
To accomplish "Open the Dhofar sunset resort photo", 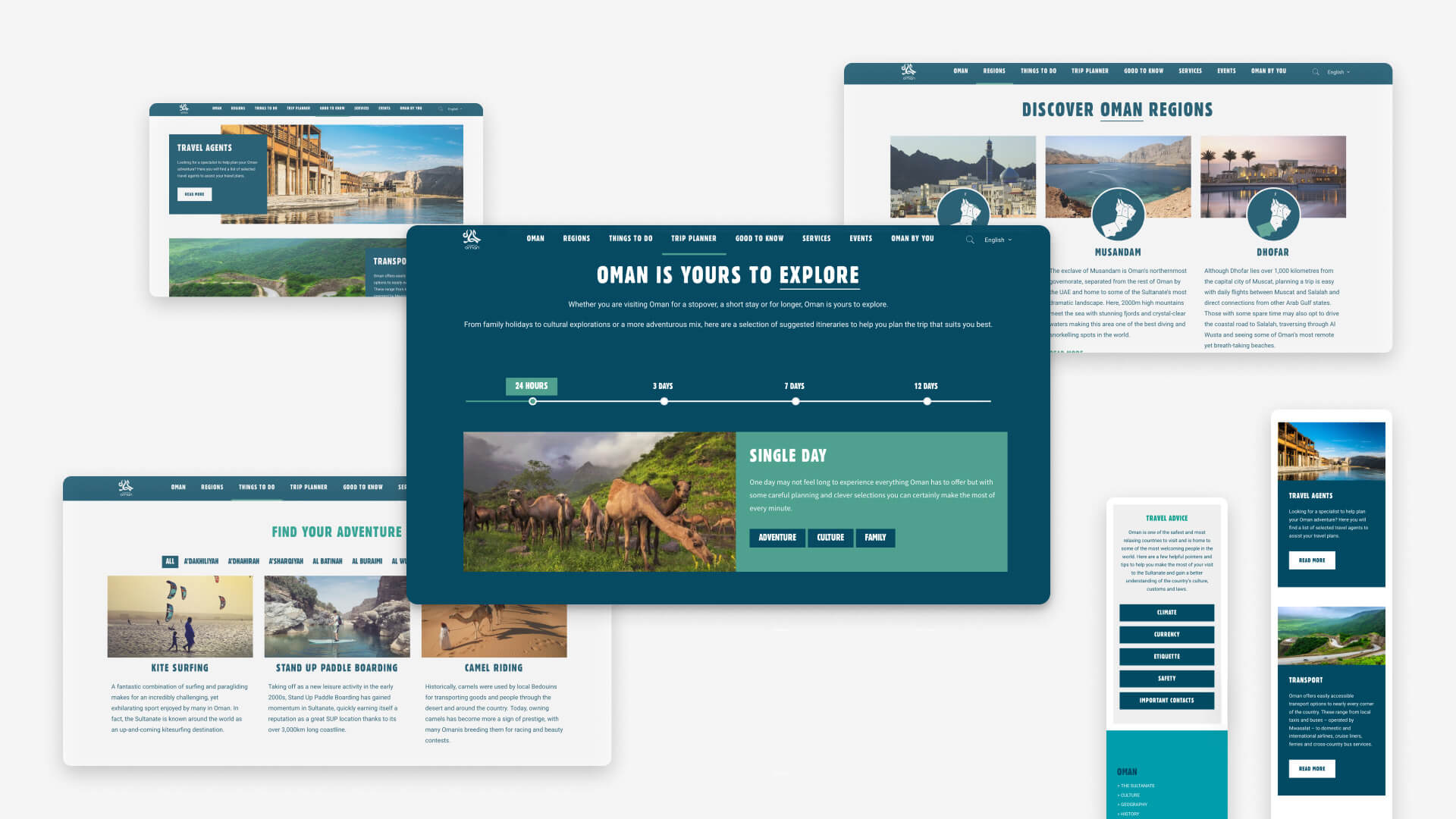I will [1273, 167].
